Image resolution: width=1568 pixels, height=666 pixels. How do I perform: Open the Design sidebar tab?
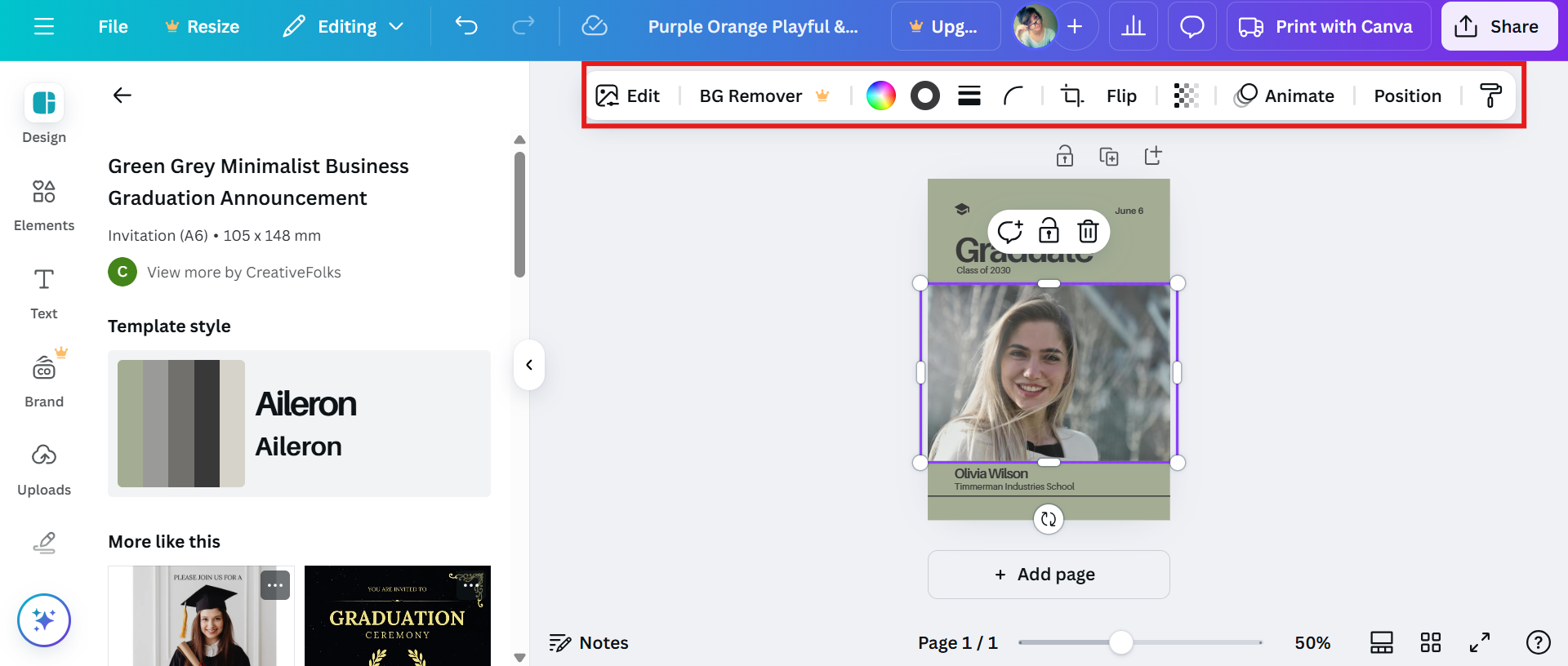tap(44, 114)
